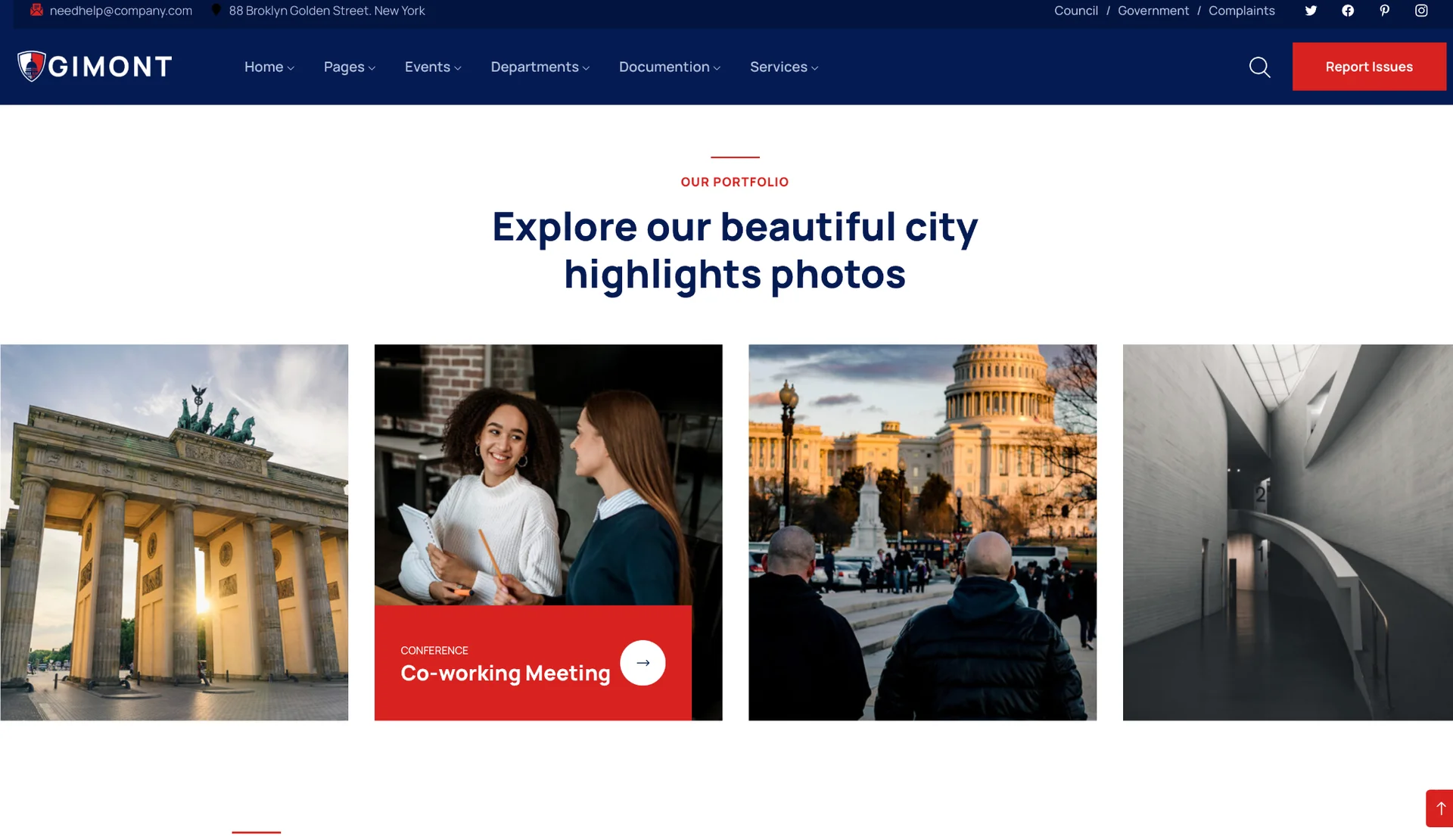Click the envelope icon beside the email

point(36,11)
